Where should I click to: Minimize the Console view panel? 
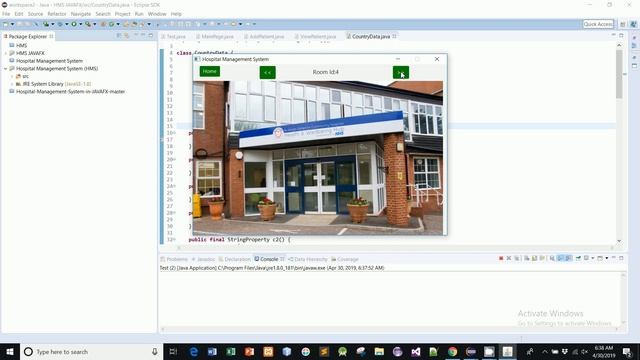coord(613,258)
